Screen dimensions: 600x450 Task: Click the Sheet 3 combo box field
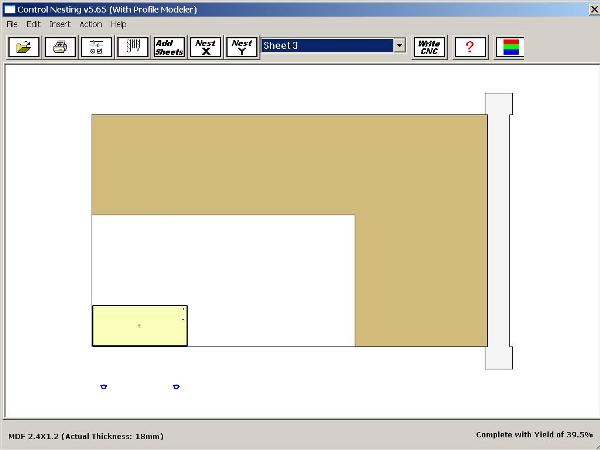click(x=326, y=45)
